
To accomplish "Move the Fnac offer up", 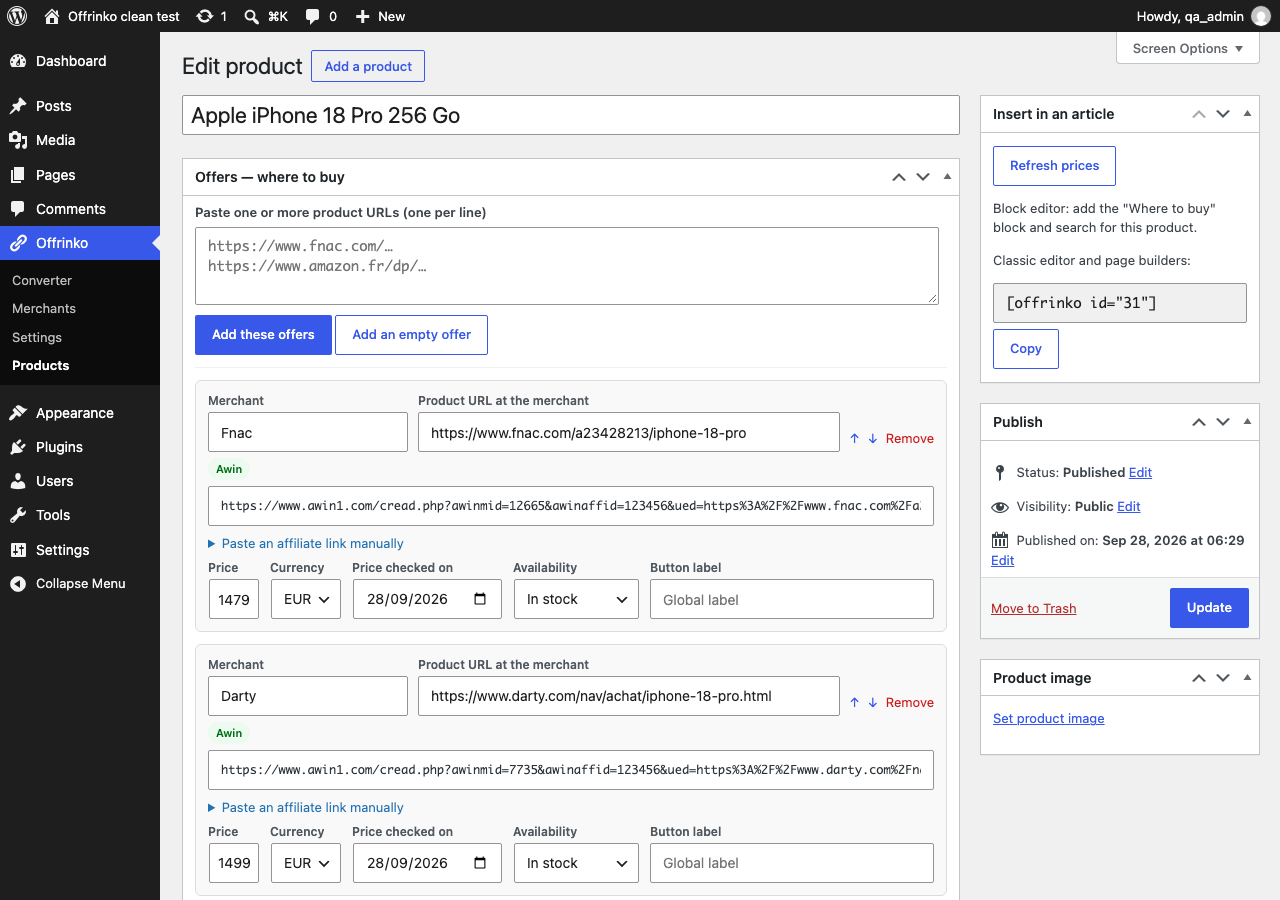I will [x=855, y=438].
